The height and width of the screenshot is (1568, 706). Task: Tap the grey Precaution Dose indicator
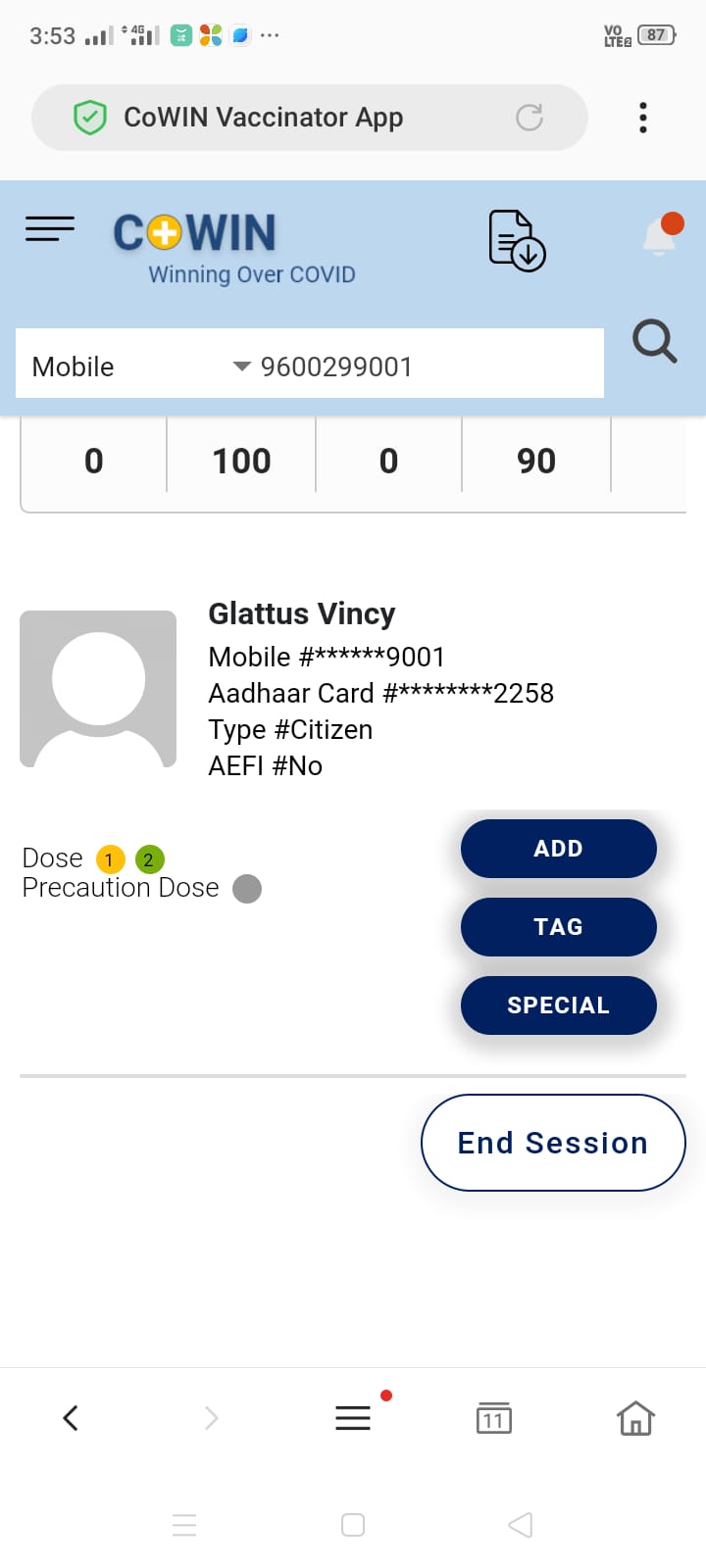tap(247, 889)
